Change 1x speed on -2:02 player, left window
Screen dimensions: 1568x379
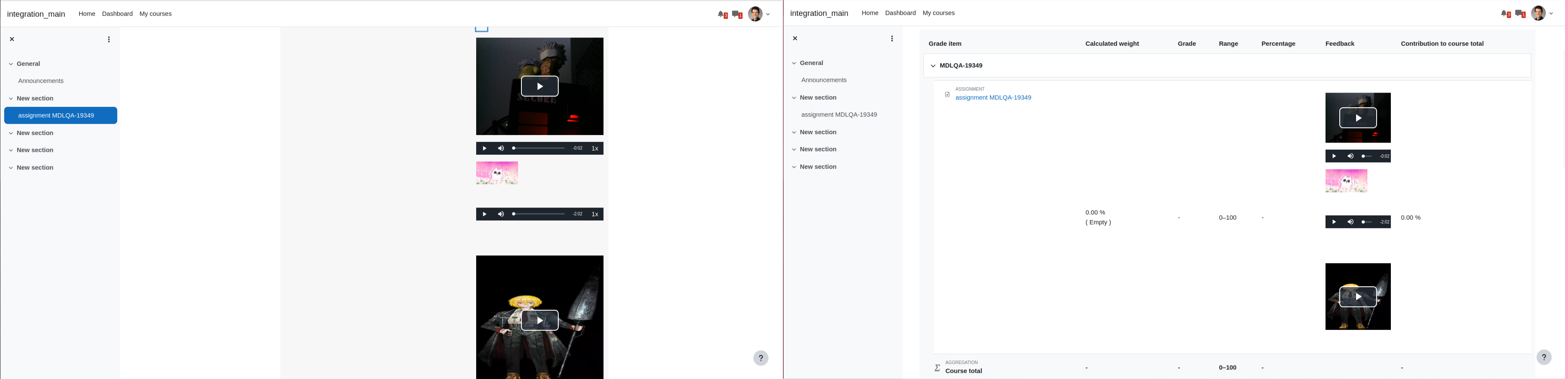coord(595,215)
